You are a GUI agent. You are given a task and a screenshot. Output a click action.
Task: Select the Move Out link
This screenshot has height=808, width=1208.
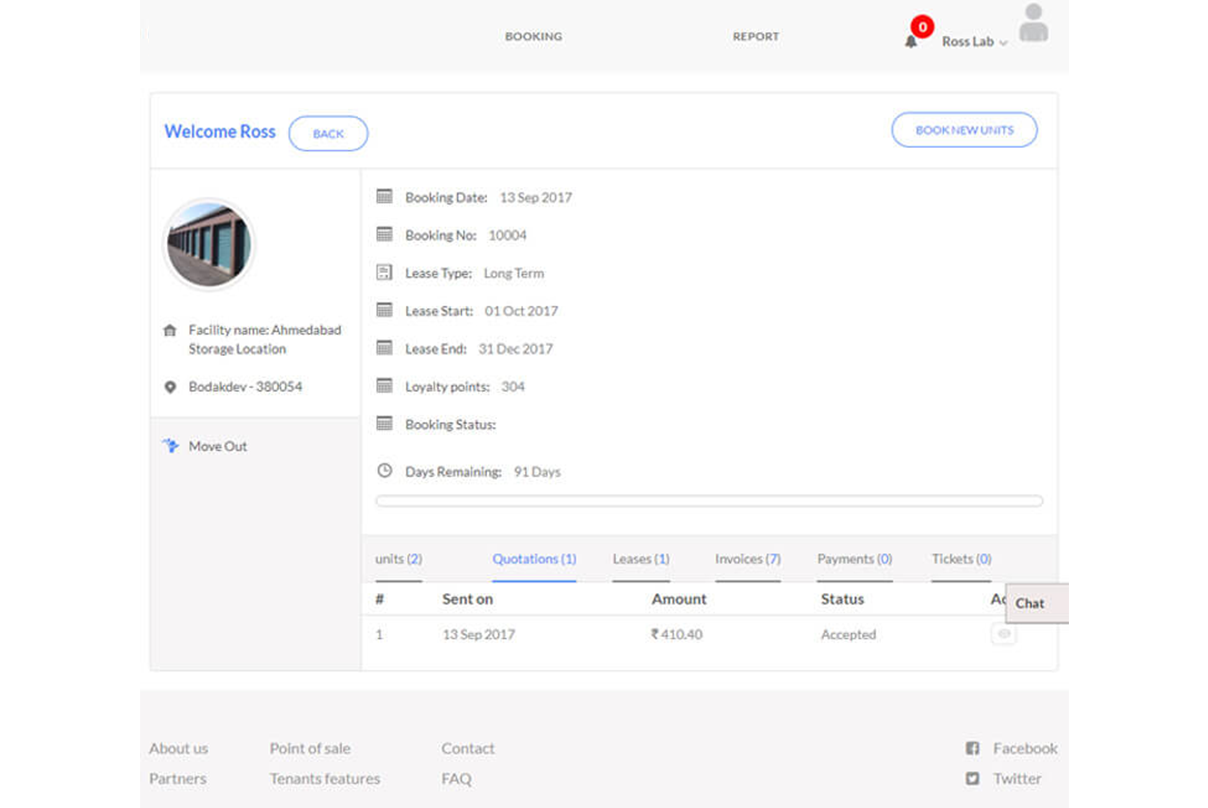coord(218,446)
